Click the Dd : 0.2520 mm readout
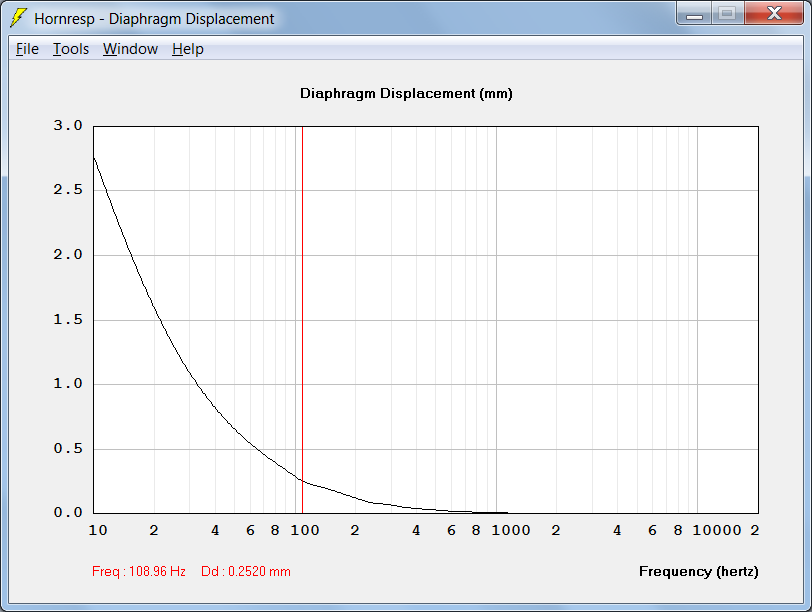This screenshot has height=612, width=812. pyautogui.click(x=245, y=572)
